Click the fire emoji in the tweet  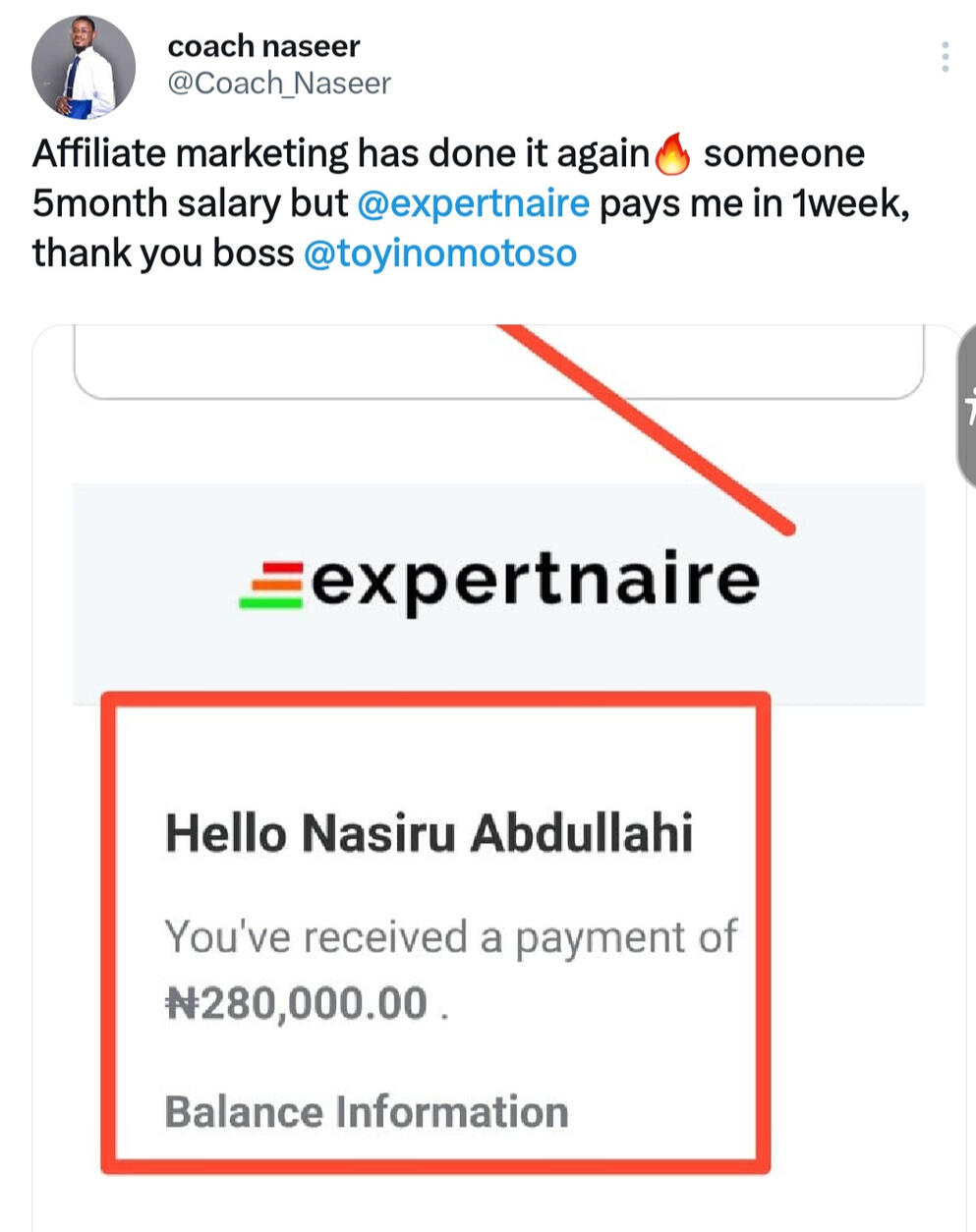(x=673, y=154)
